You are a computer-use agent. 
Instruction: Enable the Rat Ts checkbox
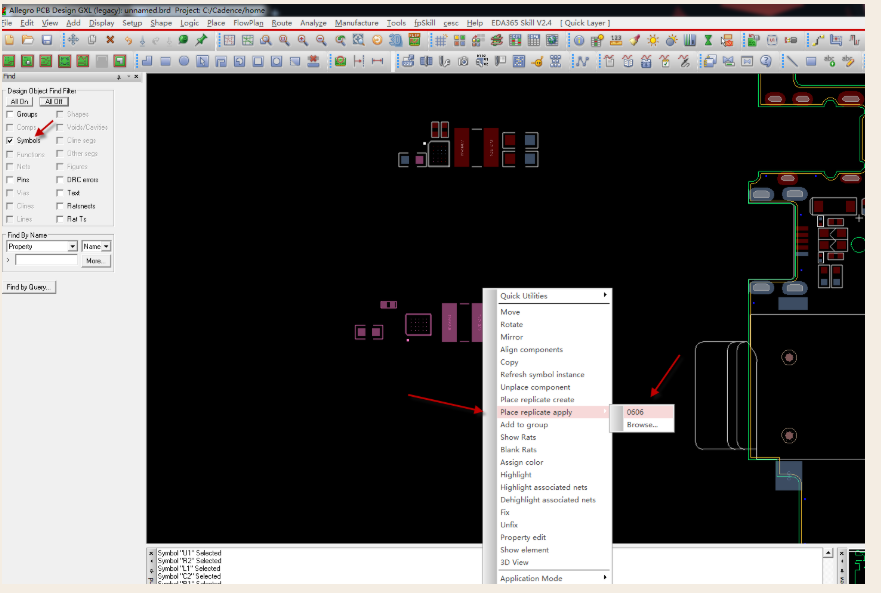[x=60, y=219]
